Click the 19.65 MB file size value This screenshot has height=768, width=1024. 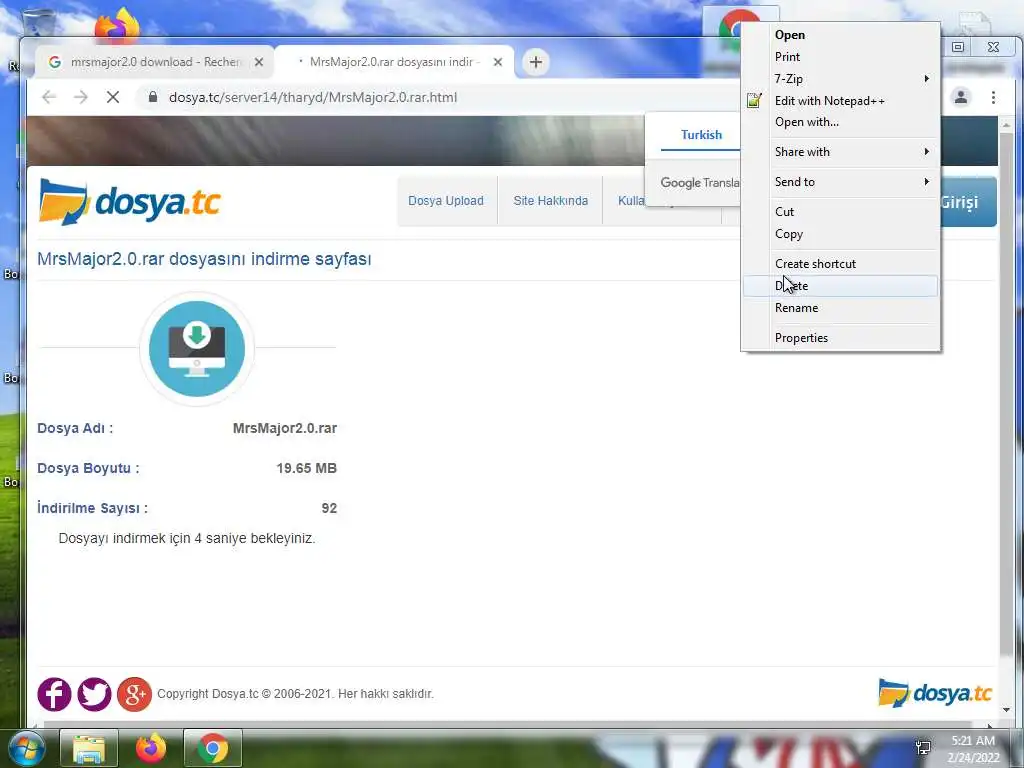pyautogui.click(x=306, y=468)
